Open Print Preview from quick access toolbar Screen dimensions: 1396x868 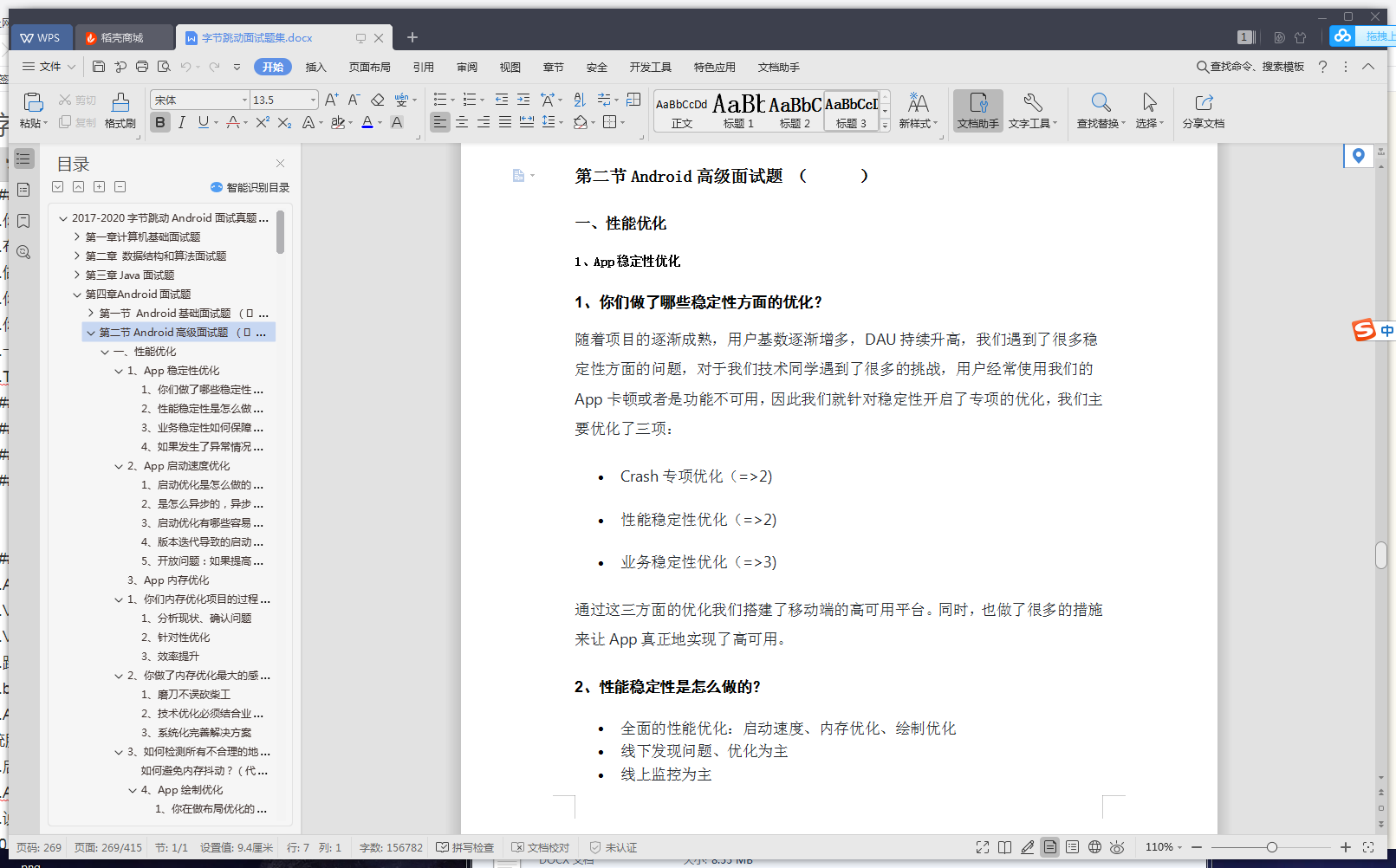[164, 67]
